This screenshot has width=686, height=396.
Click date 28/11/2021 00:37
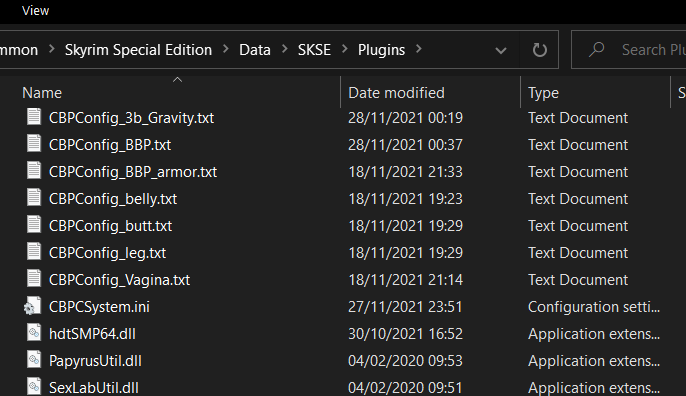[405, 145]
